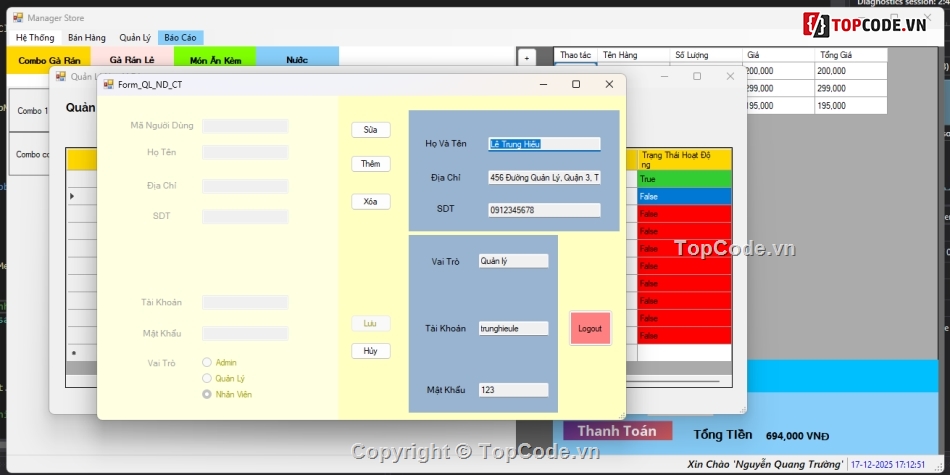The image size is (950, 475).
Task: Open the Bán Hàng menu
Action: pos(87,38)
